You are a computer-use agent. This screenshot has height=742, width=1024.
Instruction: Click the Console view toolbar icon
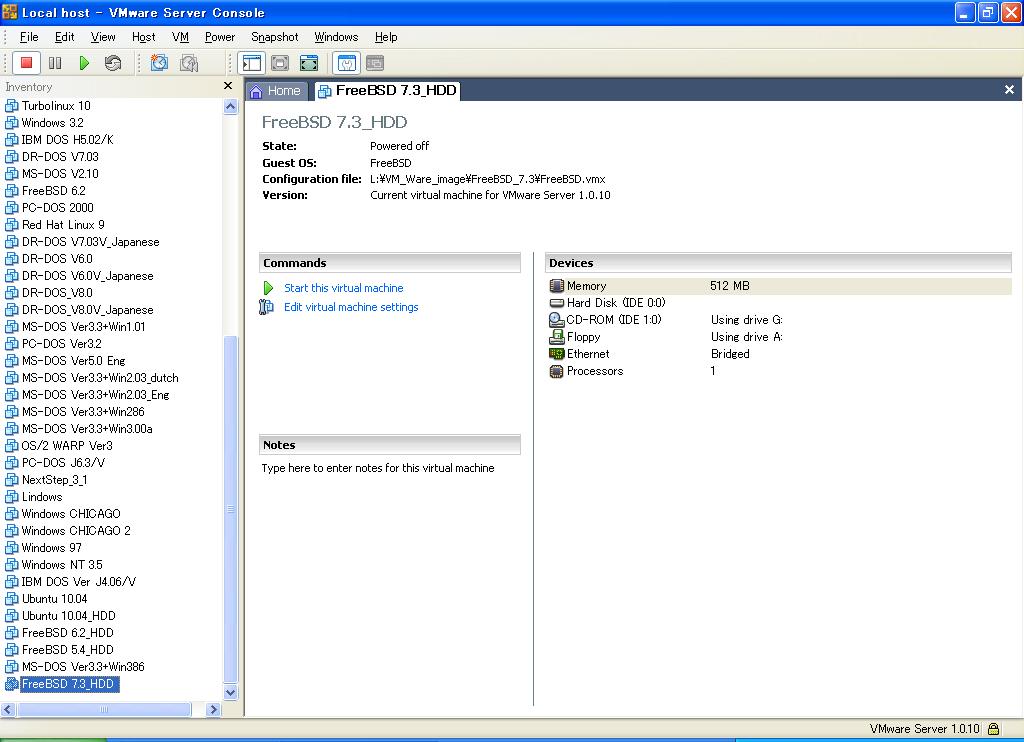[x=375, y=63]
